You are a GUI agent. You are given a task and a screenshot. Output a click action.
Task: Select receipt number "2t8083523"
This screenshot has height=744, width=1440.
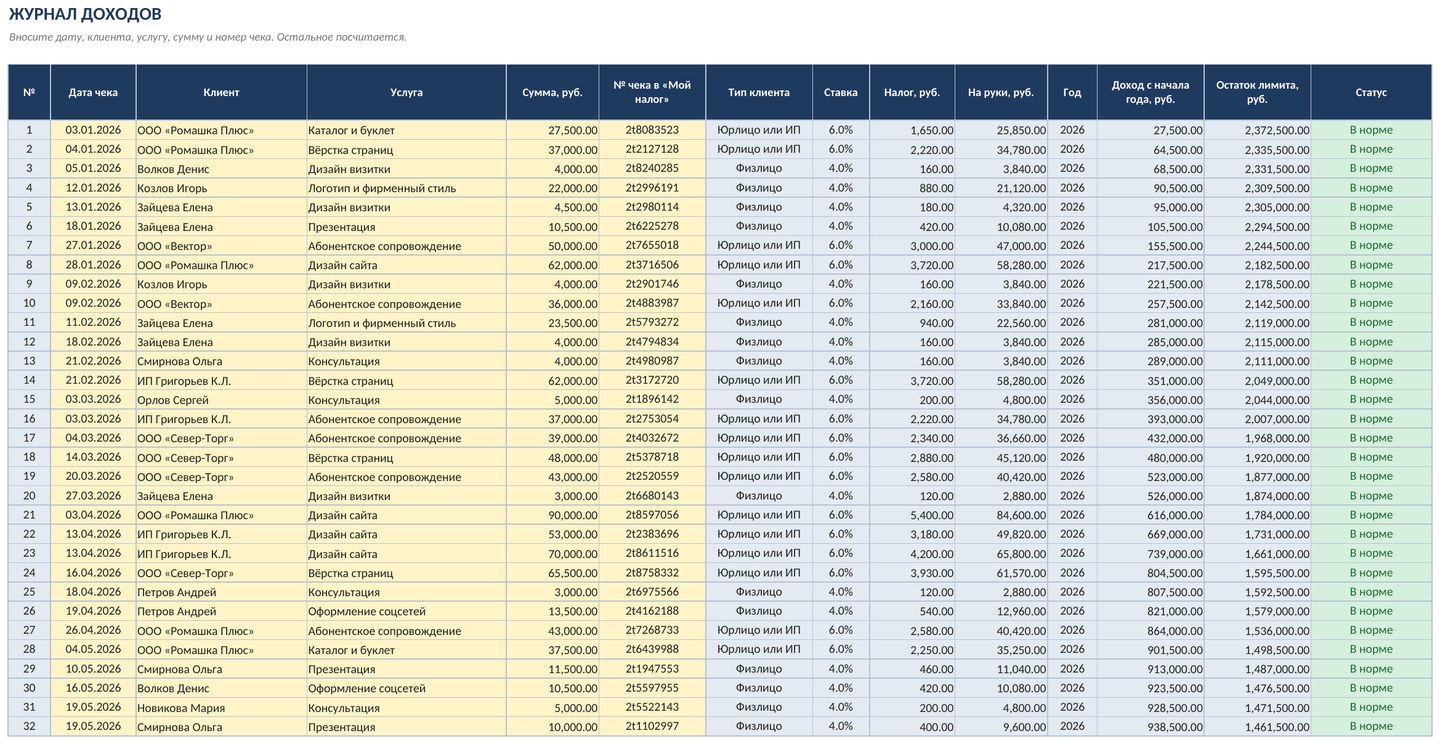(652, 130)
